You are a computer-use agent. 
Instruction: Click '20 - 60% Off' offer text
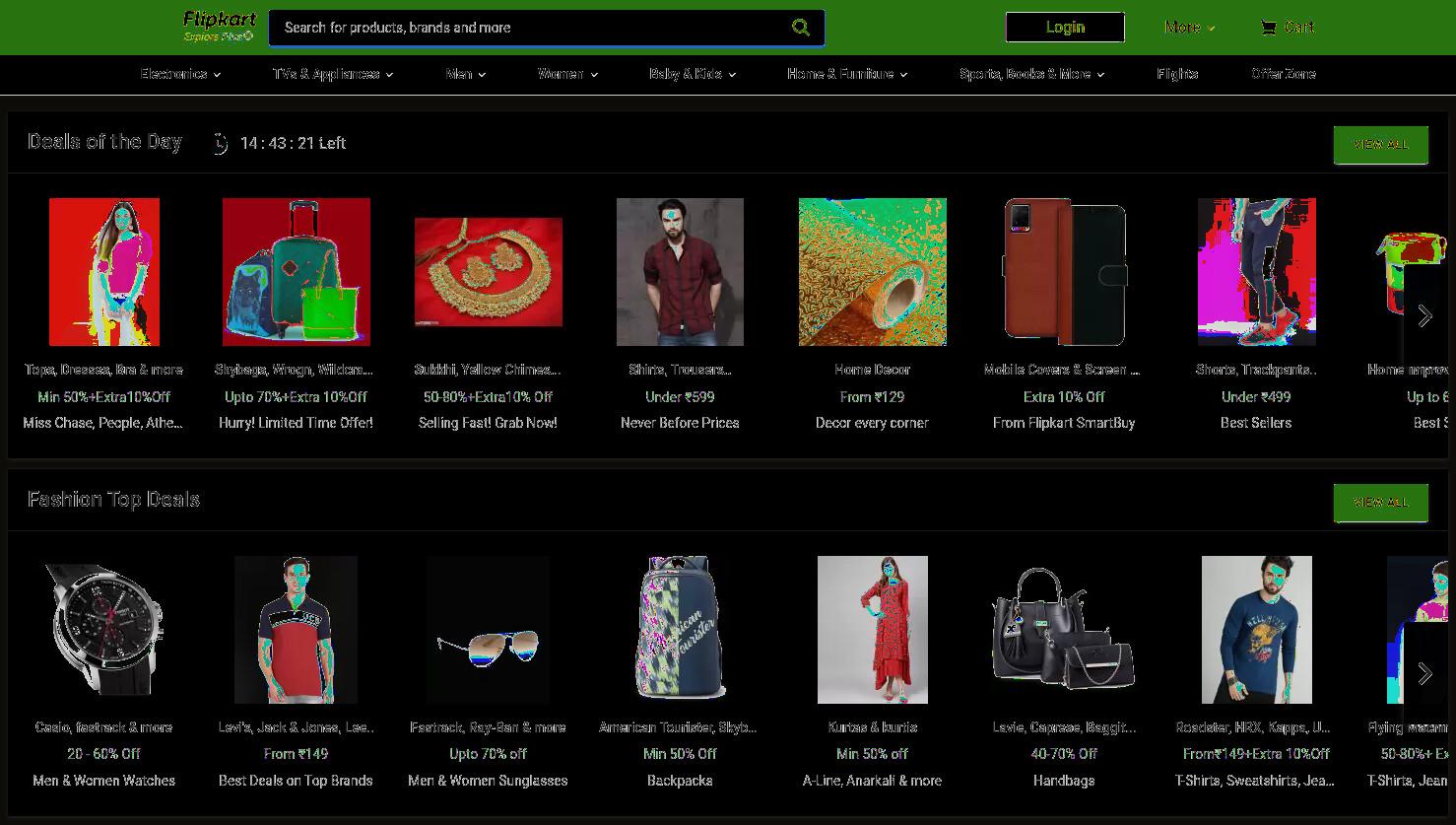click(104, 754)
